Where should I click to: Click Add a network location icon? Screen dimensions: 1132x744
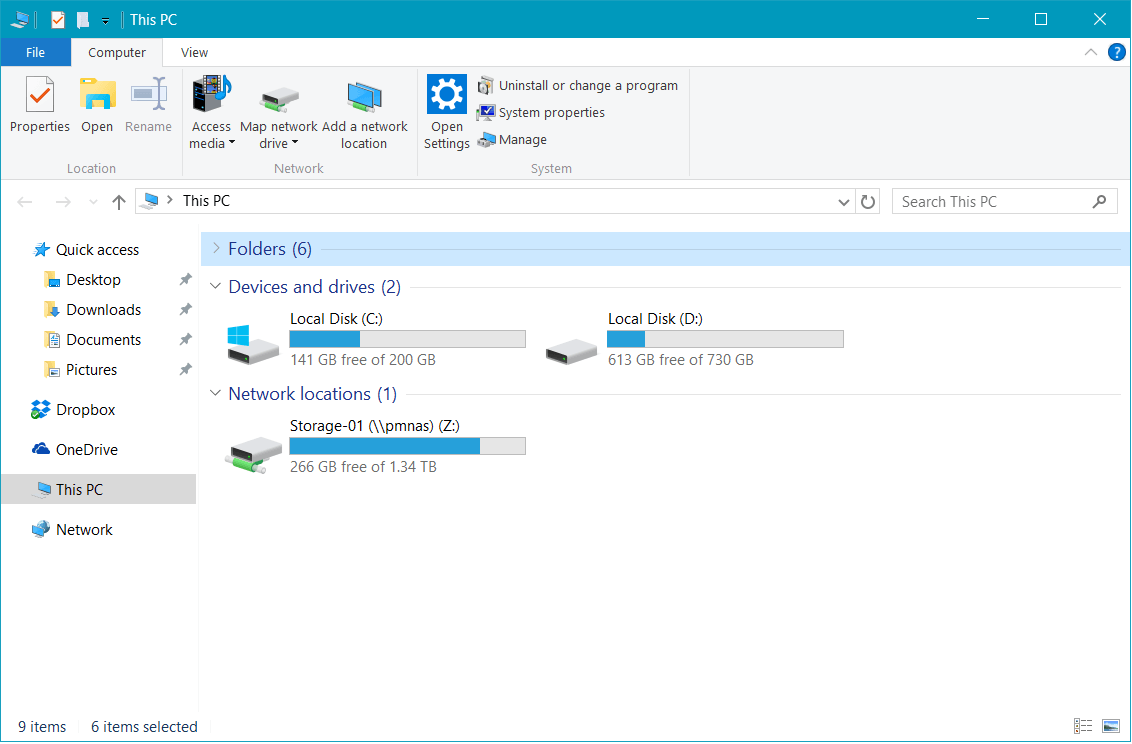point(364,98)
